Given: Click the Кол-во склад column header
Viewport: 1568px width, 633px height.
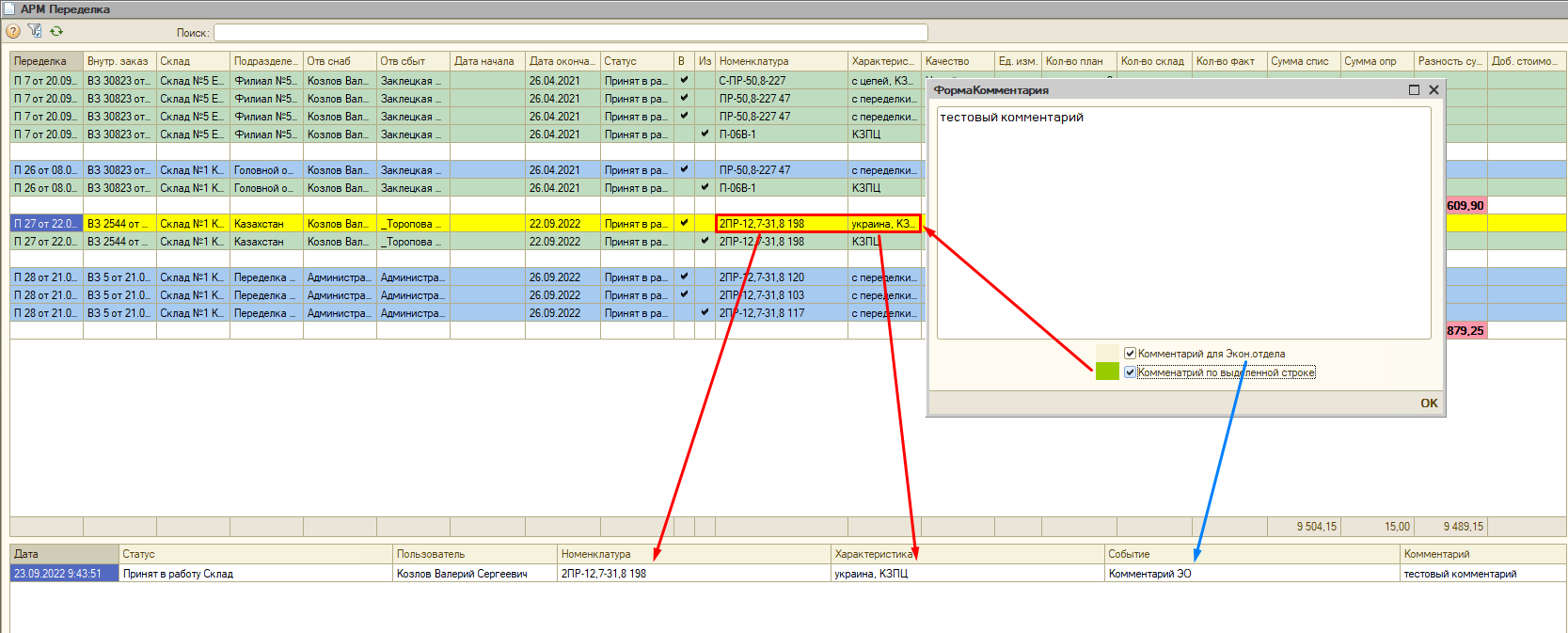Looking at the screenshot, I should point(1154,61).
